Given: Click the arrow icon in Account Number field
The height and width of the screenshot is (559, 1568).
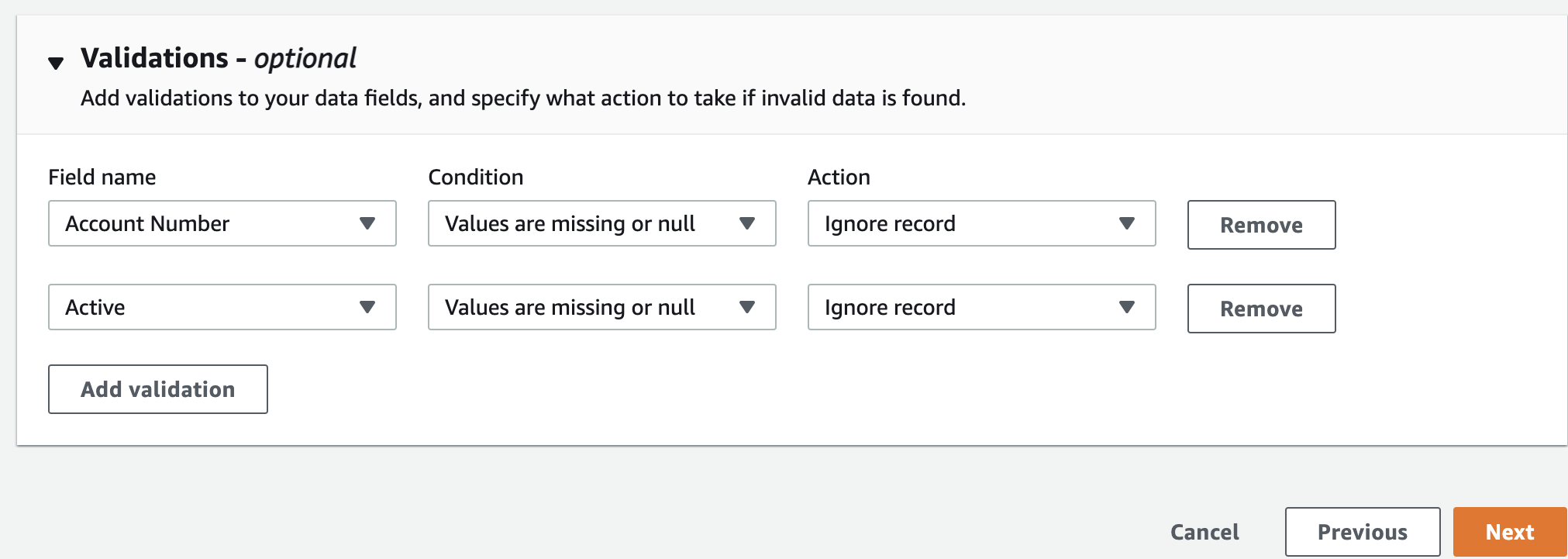Looking at the screenshot, I should coord(367,223).
